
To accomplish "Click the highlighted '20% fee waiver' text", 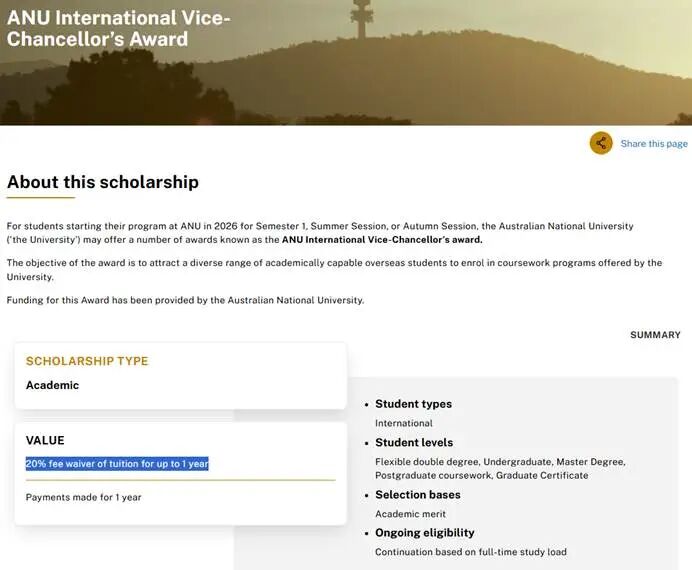I will [117, 464].
